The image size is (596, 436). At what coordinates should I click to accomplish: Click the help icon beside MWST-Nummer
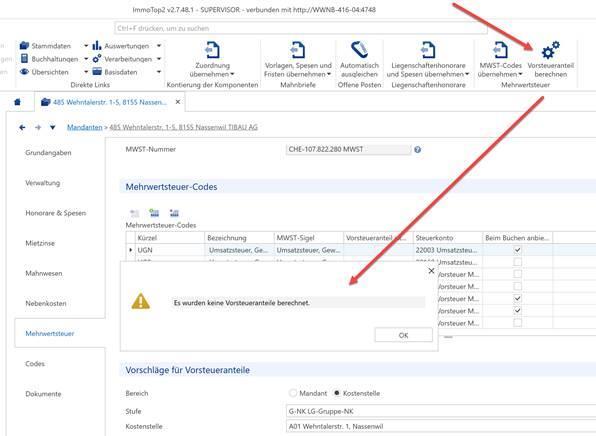[x=417, y=150]
